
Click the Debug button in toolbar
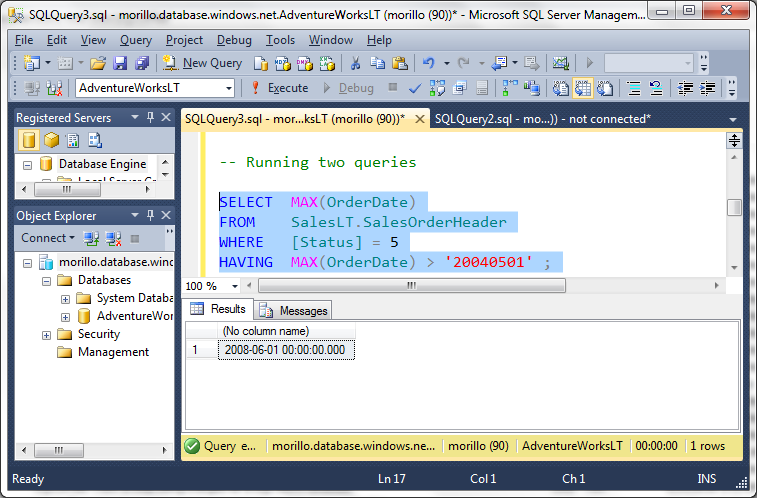click(x=349, y=88)
